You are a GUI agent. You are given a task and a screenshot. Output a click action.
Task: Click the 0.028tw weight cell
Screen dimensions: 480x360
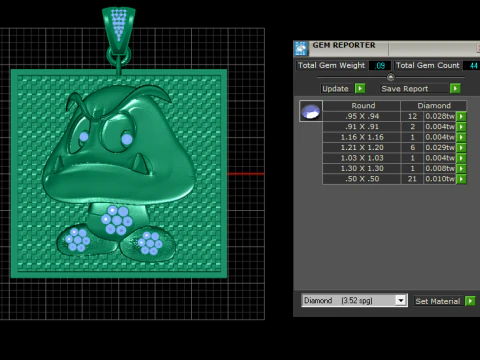pos(440,116)
